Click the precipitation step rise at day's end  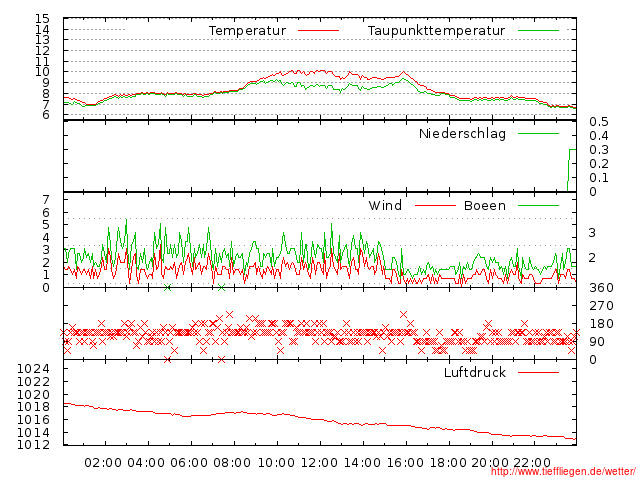pos(571,170)
